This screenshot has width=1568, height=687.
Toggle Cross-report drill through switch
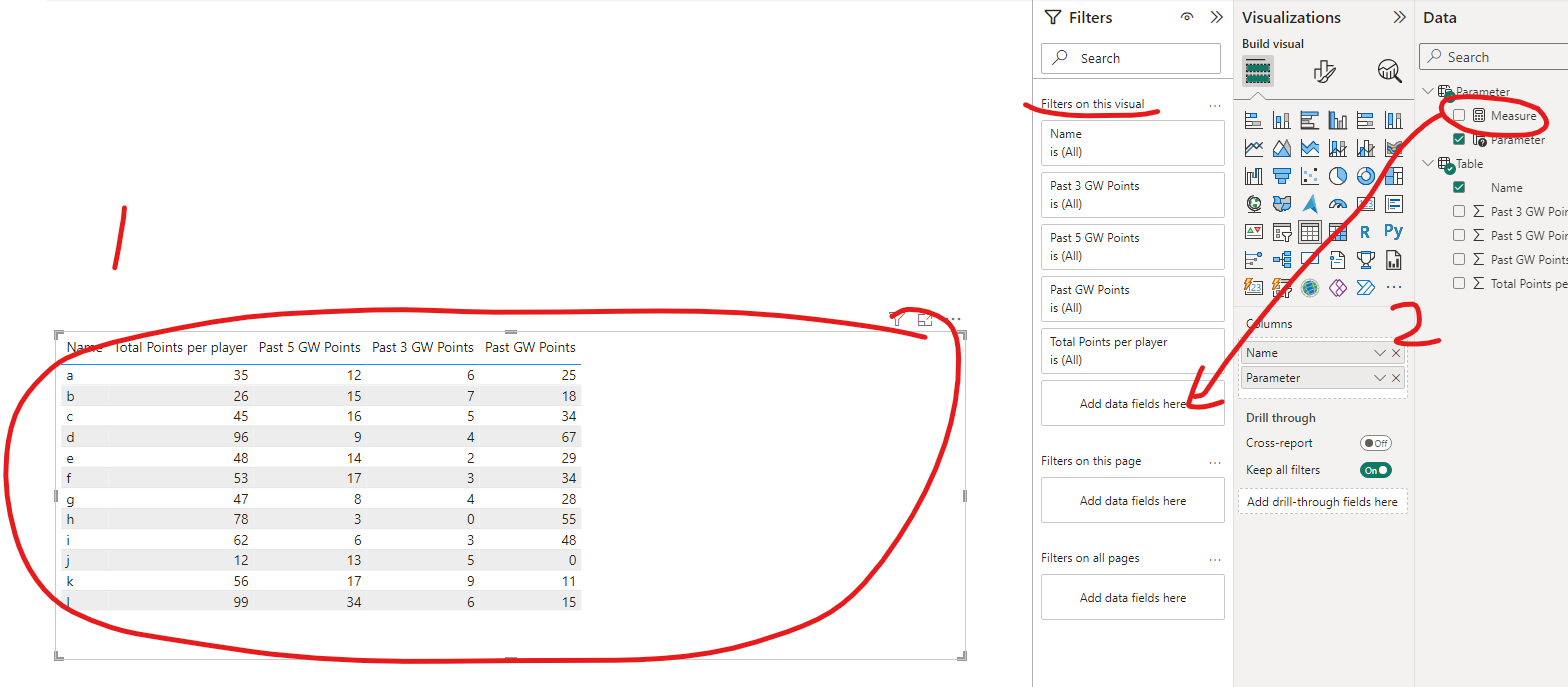click(1376, 443)
